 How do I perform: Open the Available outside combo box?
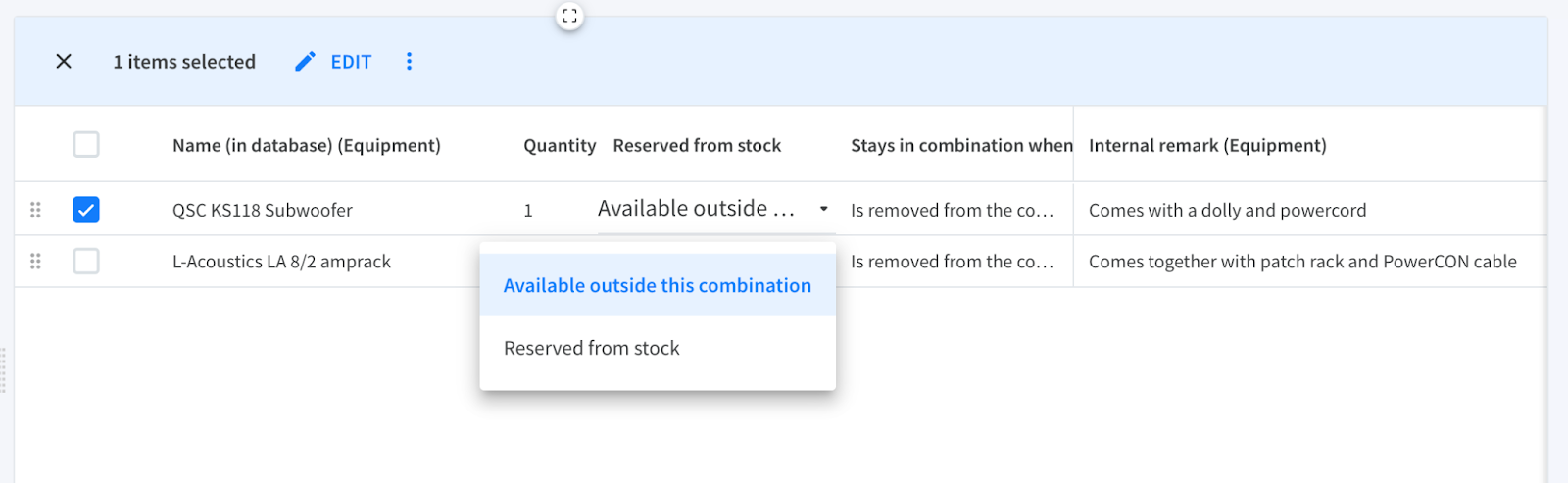[716, 209]
